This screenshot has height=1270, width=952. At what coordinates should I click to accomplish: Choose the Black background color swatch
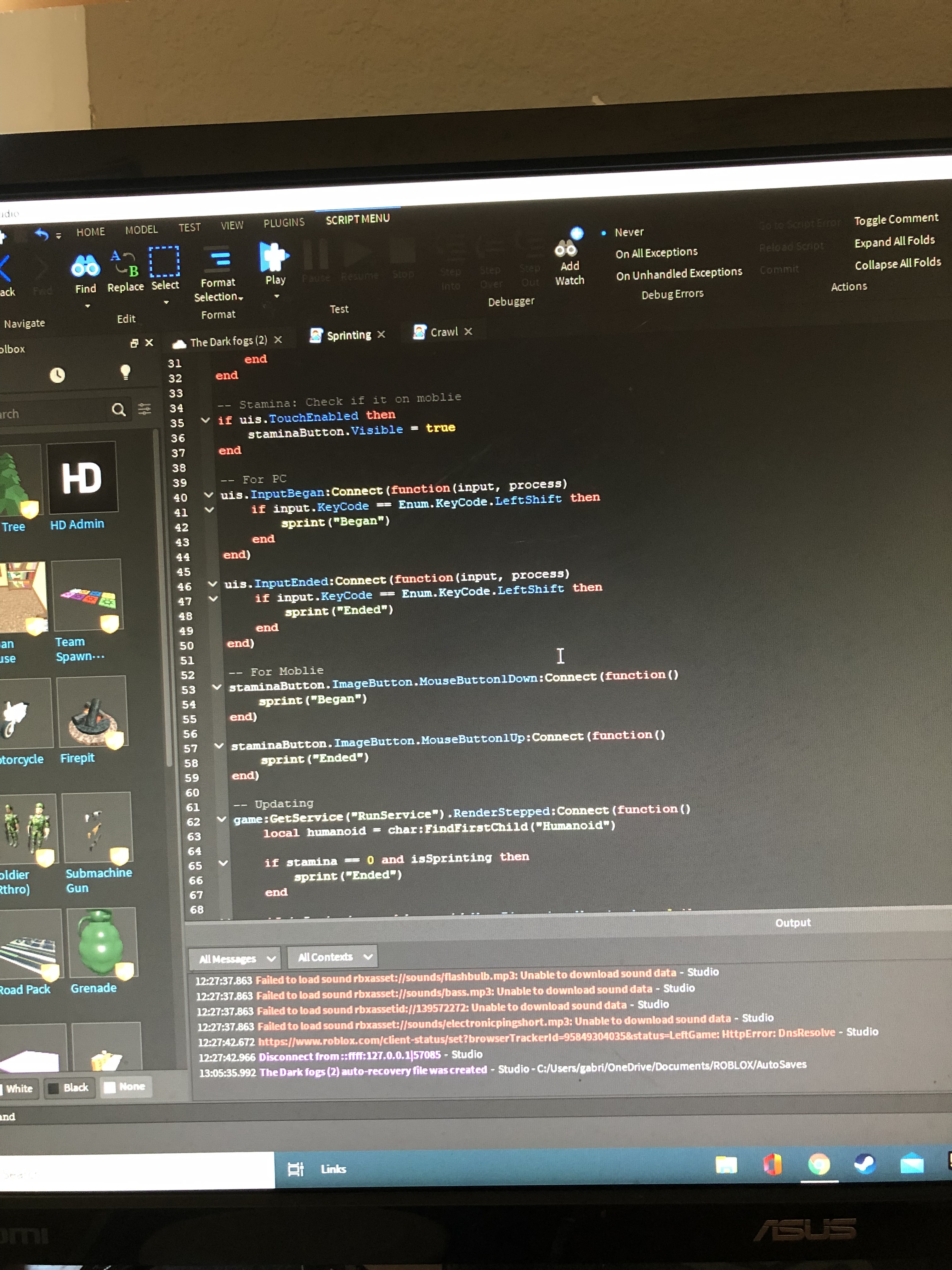(70, 1087)
